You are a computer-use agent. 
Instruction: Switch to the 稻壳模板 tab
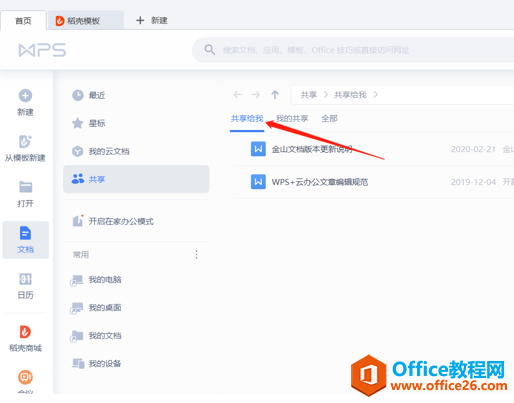click(x=86, y=21)
